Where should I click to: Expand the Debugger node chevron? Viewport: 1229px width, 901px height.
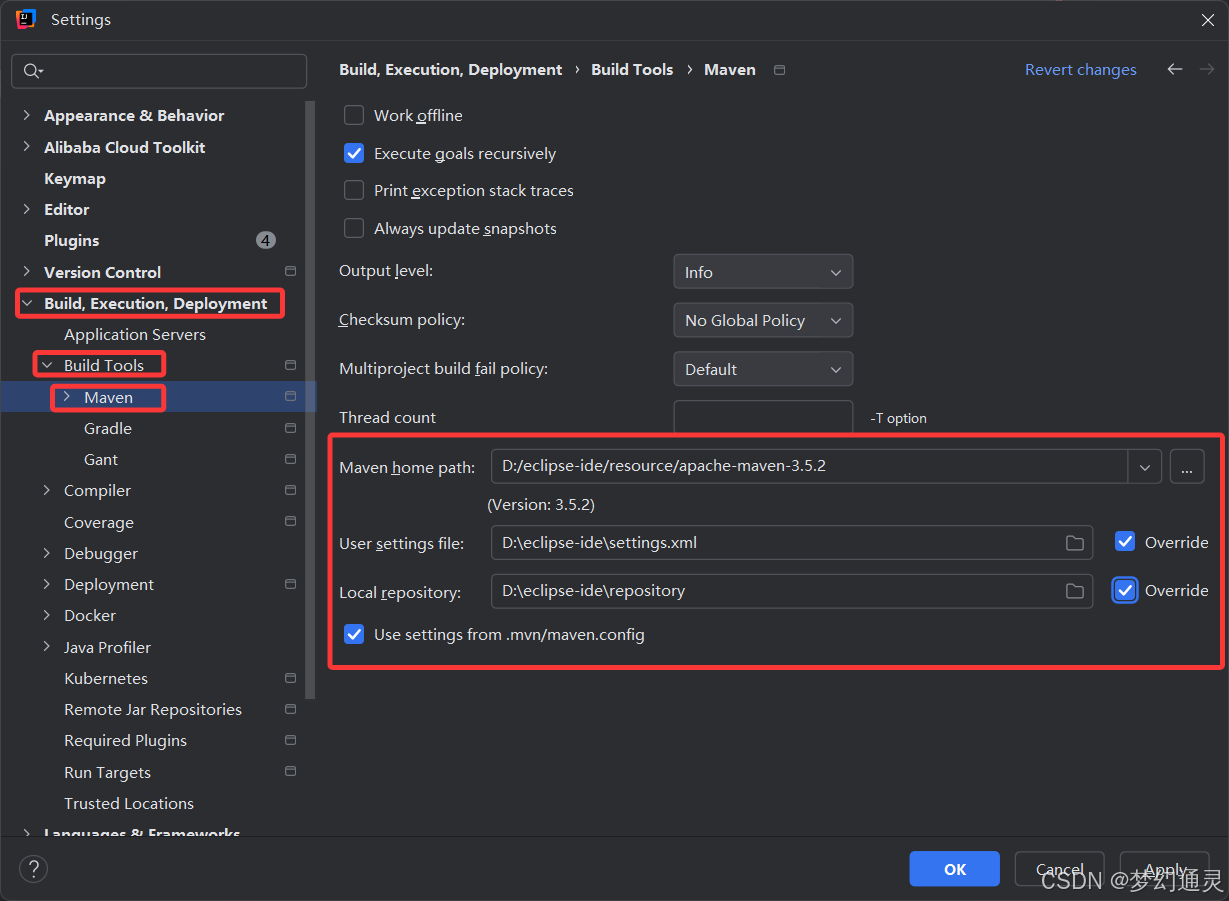(47, 553)
